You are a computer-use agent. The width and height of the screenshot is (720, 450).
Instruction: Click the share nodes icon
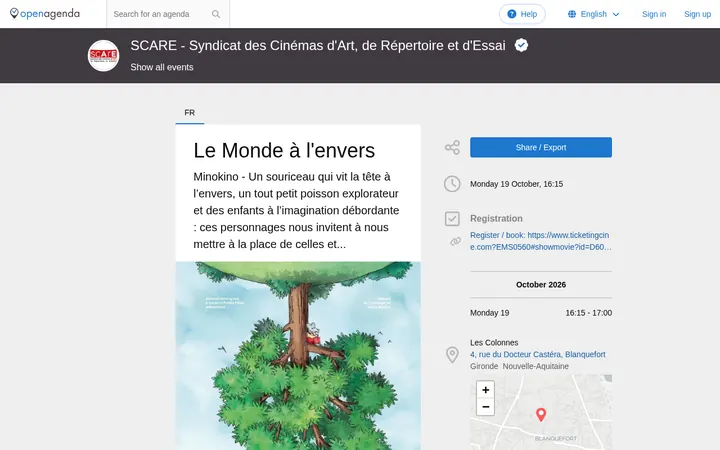(x=452, y=147)
